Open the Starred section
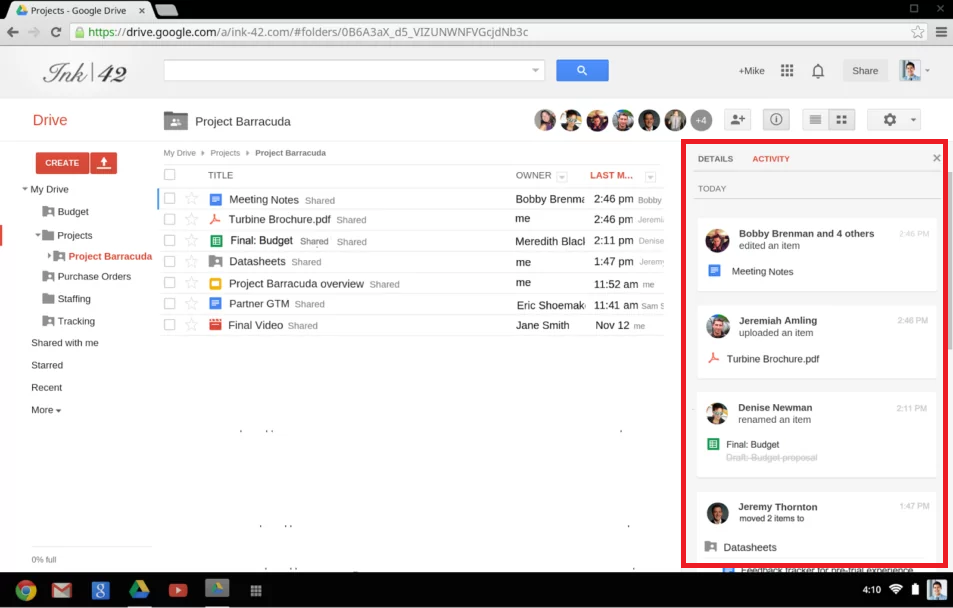This screenshot has height=608, width=953. [x=47, y=365]
